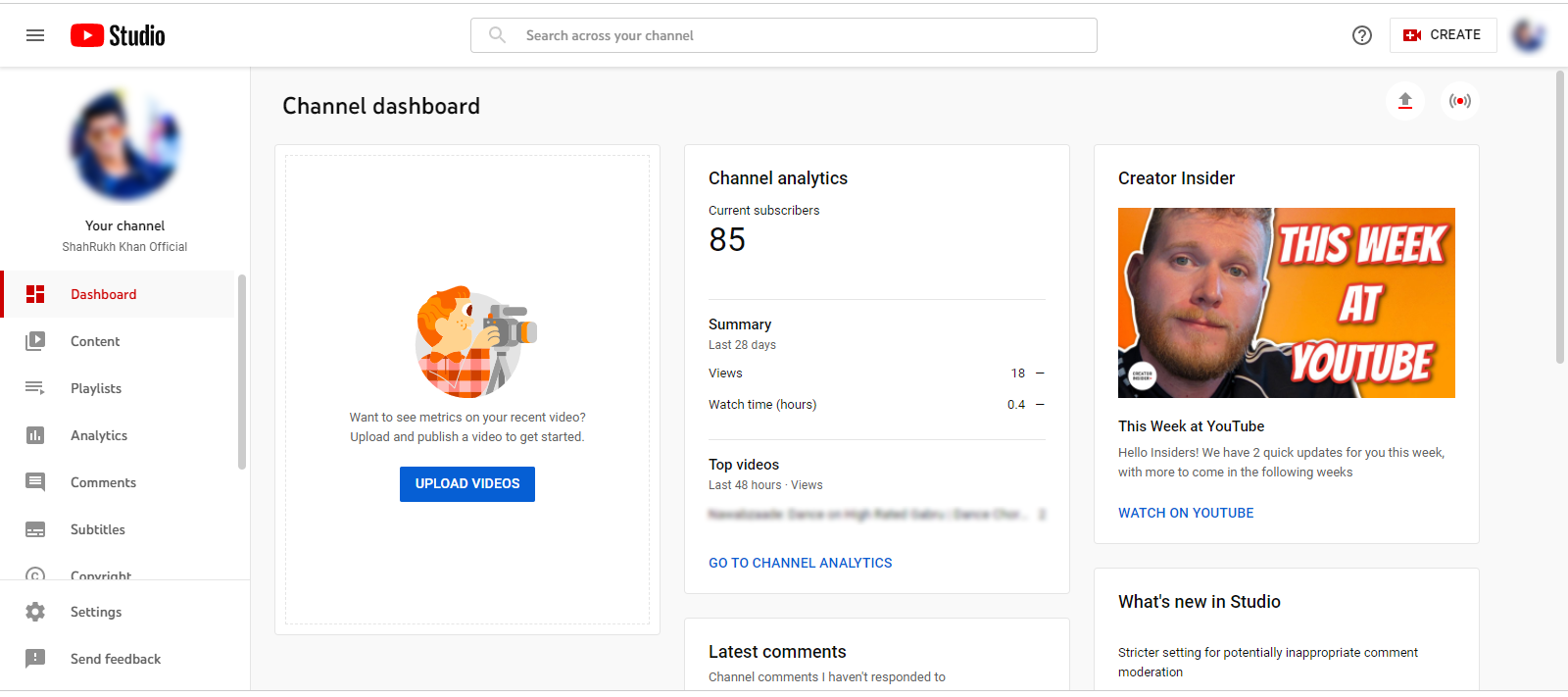Click the blue UPLOAD VIDEOS button

click(x=467, y=483)
